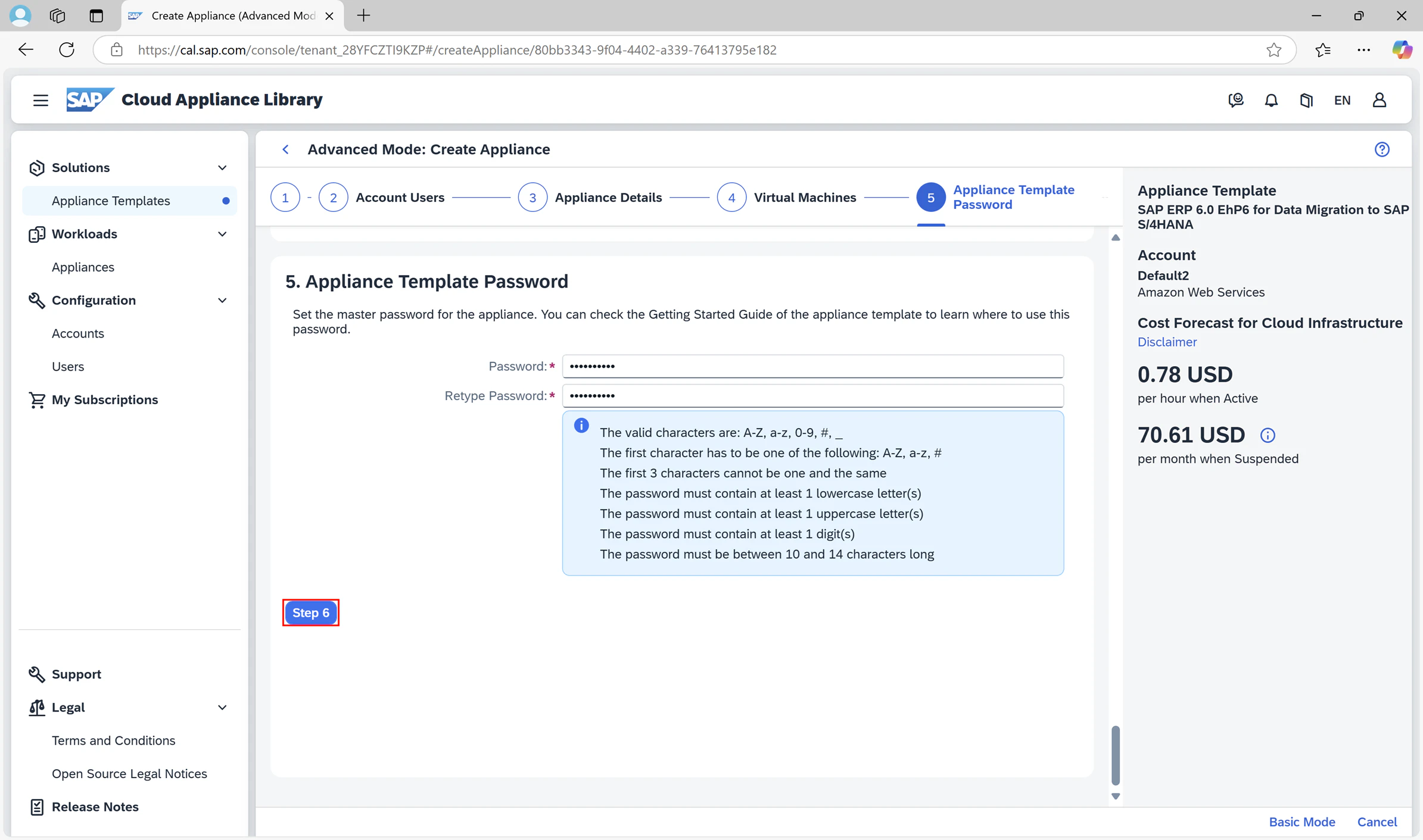Click the "Default2" account name

tap(1163, 276)
